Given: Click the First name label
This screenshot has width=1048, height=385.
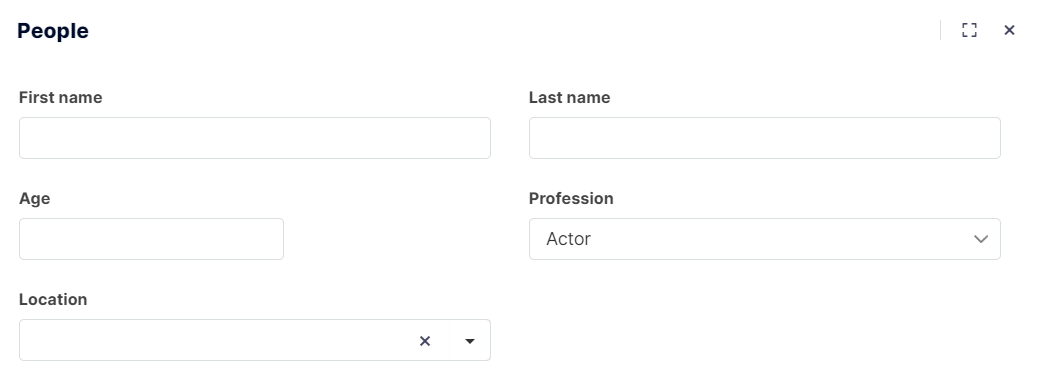Looking at the screenshot, I should click(x=60, y=98).
